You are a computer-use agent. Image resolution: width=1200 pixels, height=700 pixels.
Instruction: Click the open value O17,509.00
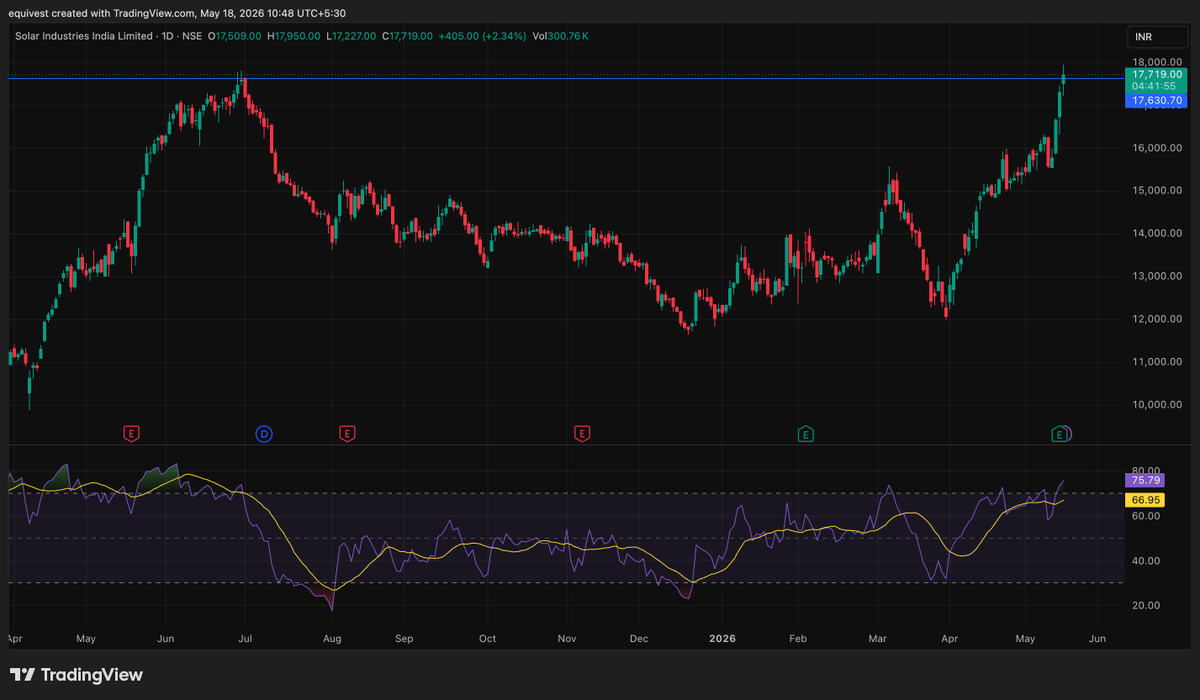235,36
